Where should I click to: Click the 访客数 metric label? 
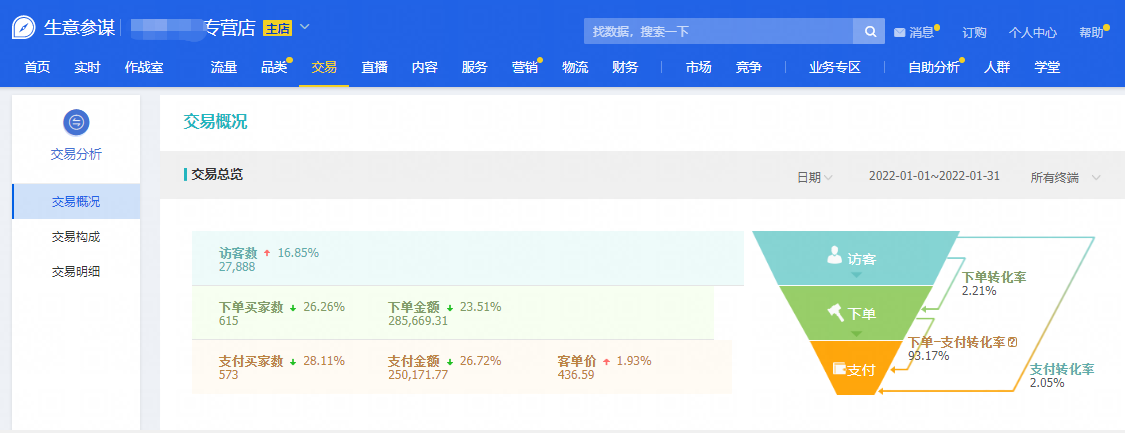coord(238,252)
